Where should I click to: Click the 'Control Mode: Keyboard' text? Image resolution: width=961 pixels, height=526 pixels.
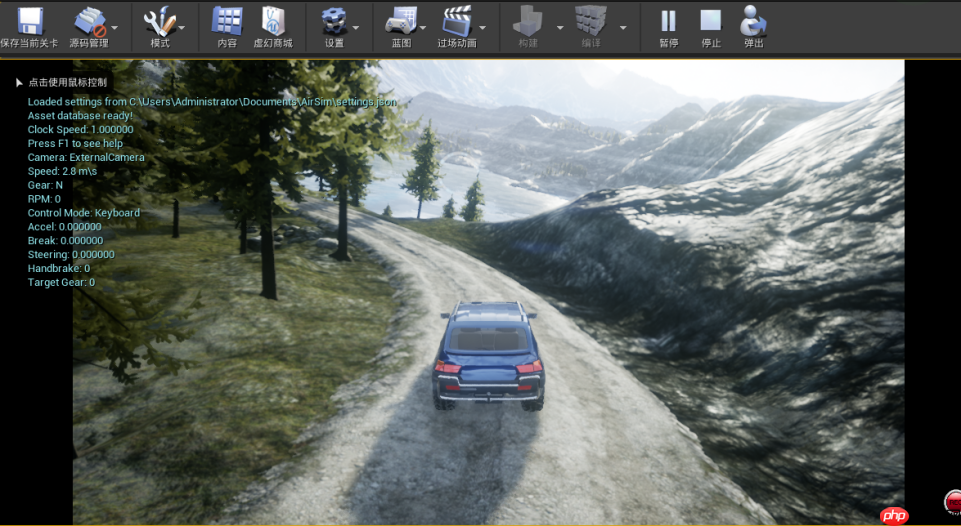pos(84,213)
